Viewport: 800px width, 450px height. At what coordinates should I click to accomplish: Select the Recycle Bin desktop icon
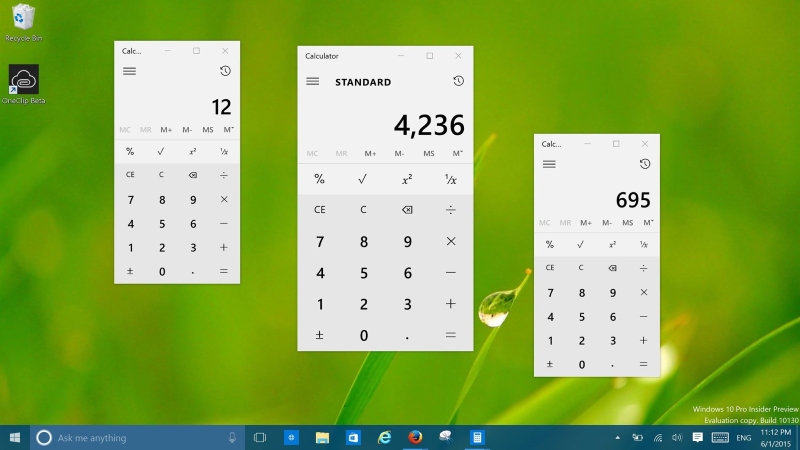(22, 22)
